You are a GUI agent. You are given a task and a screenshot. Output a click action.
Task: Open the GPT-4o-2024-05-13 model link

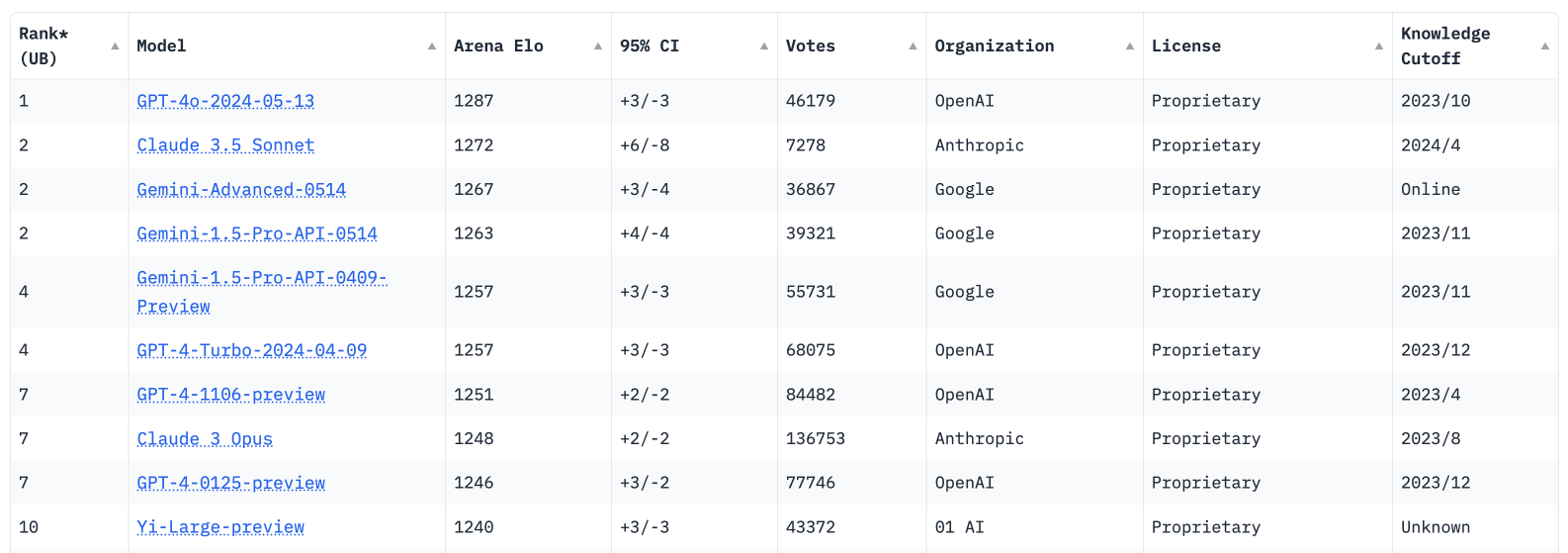(225, 101)
